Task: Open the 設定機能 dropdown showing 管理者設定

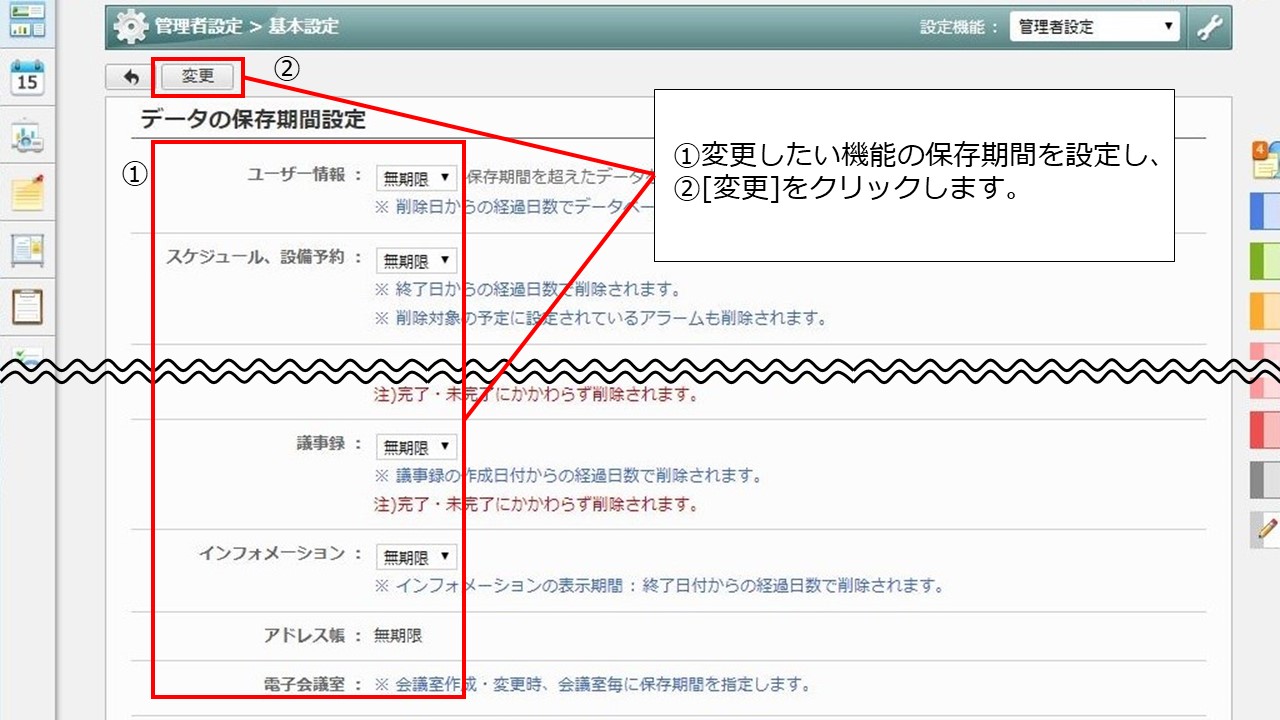Action: coord(1095,27)
